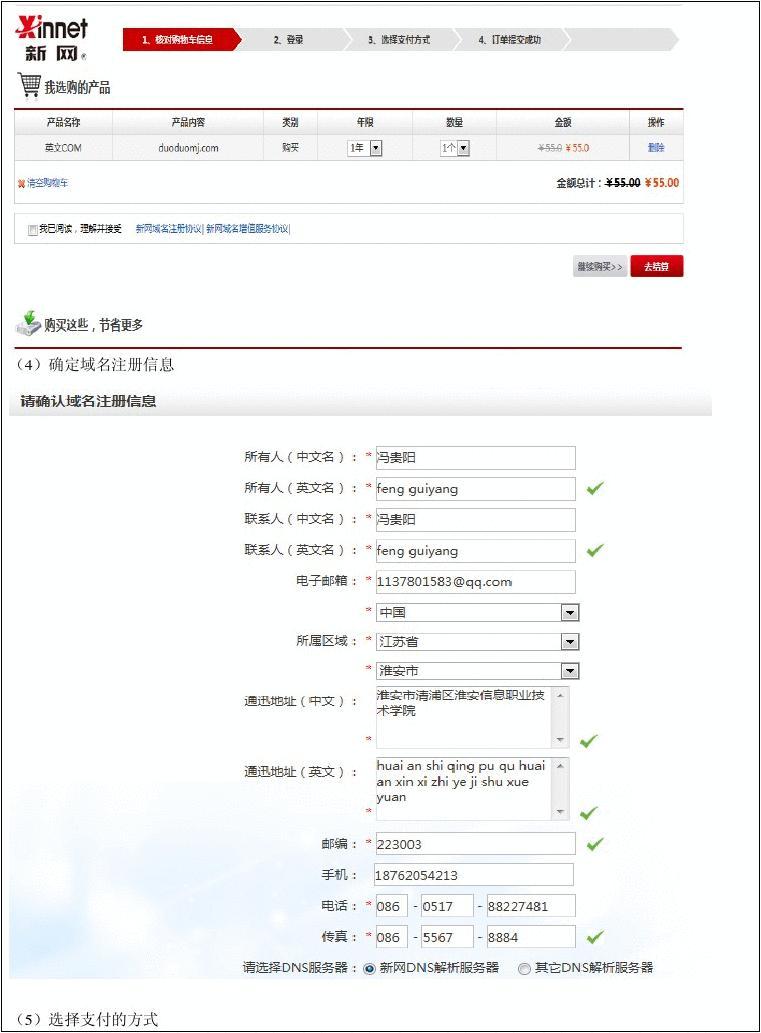Open the 年限 1年 dropdown
This screenshot has height=1033, width=761.
pos(376,148)
